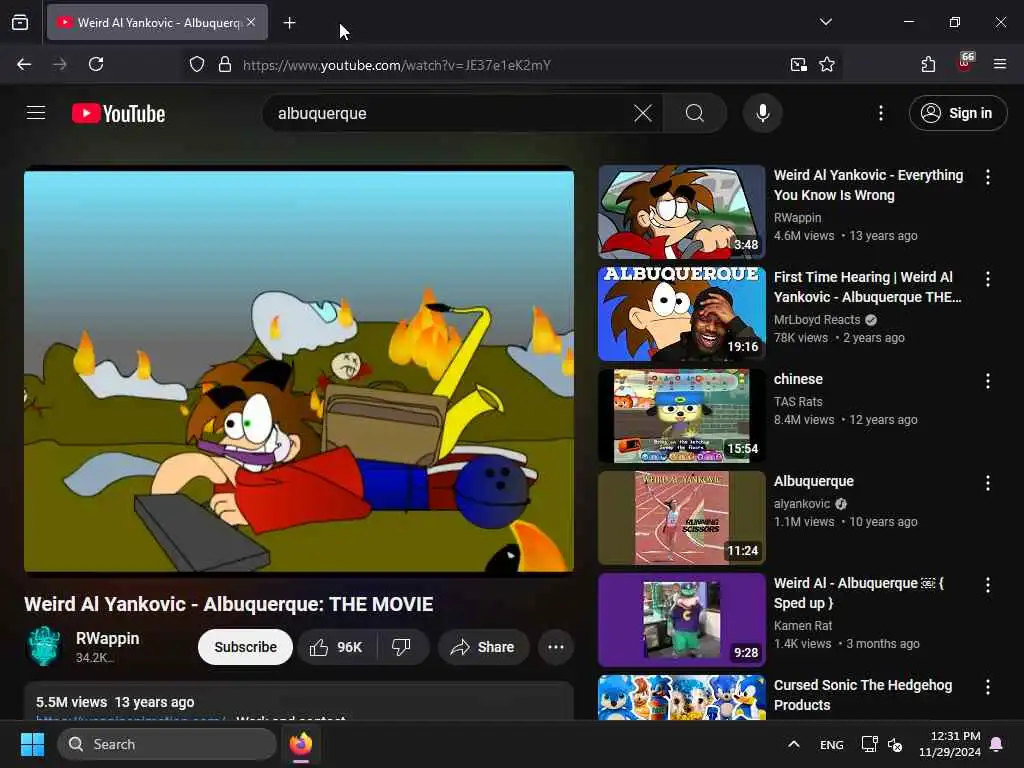Go back in Firefox
The height and width of the screenshot is (768, 1024).
click(24, 64)
